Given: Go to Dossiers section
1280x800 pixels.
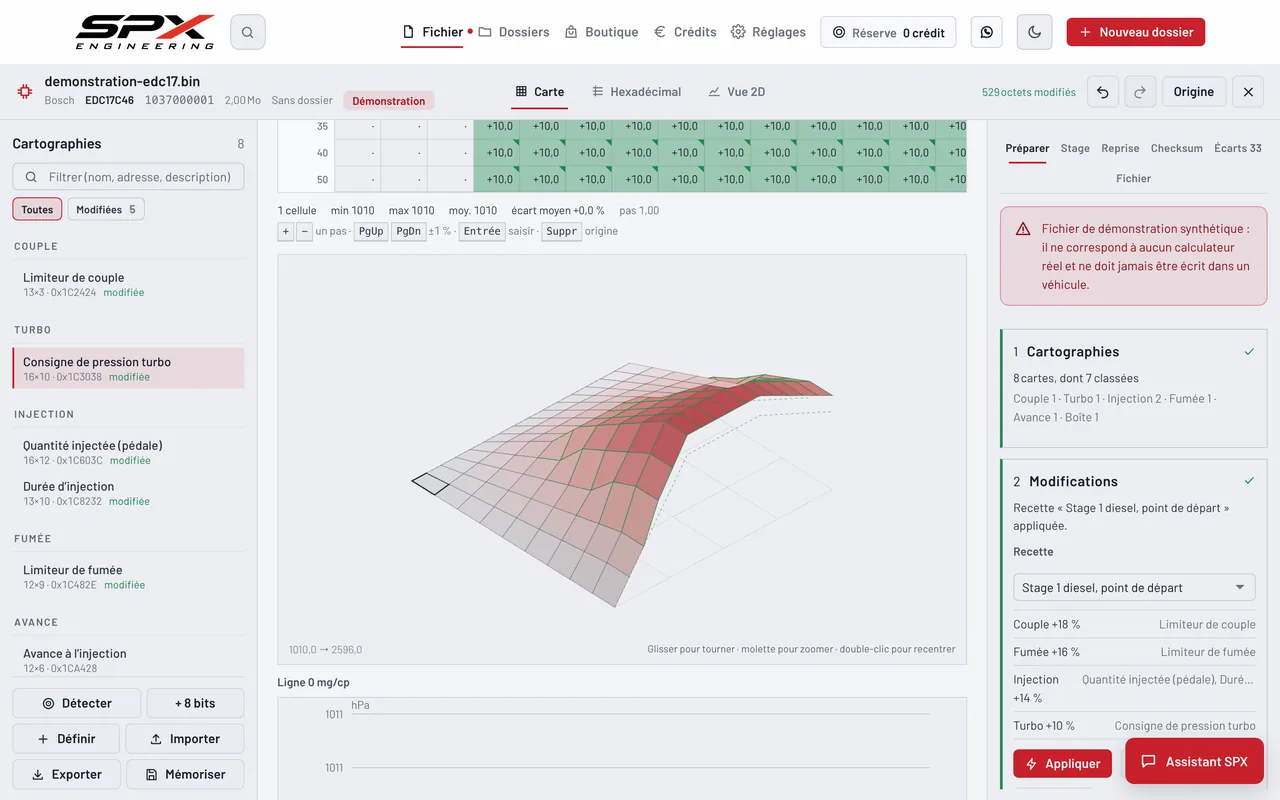Looking at the screenshot, I should tap(514, 32).
